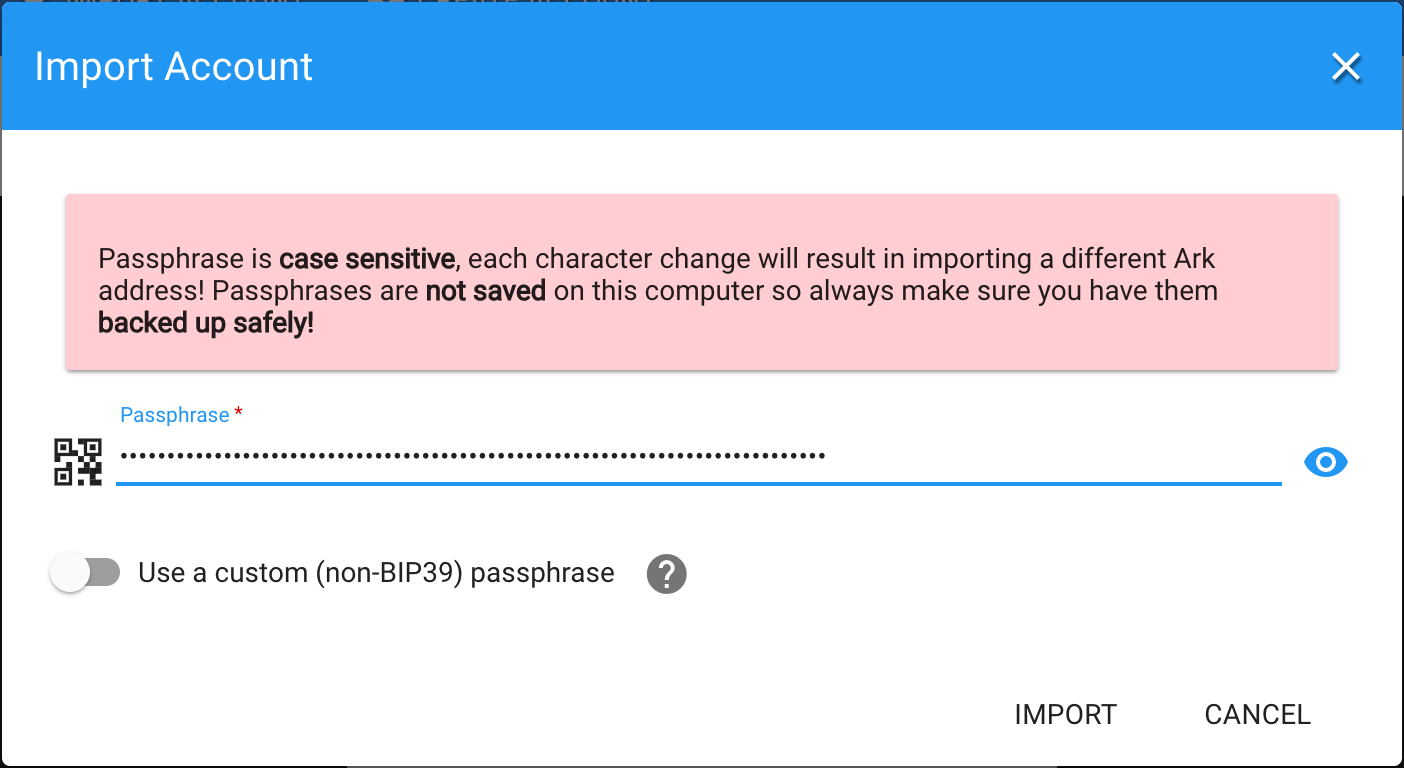Click the red required asterisk beside Passphrase
The image size is (1404, 768).
point(238,413)
